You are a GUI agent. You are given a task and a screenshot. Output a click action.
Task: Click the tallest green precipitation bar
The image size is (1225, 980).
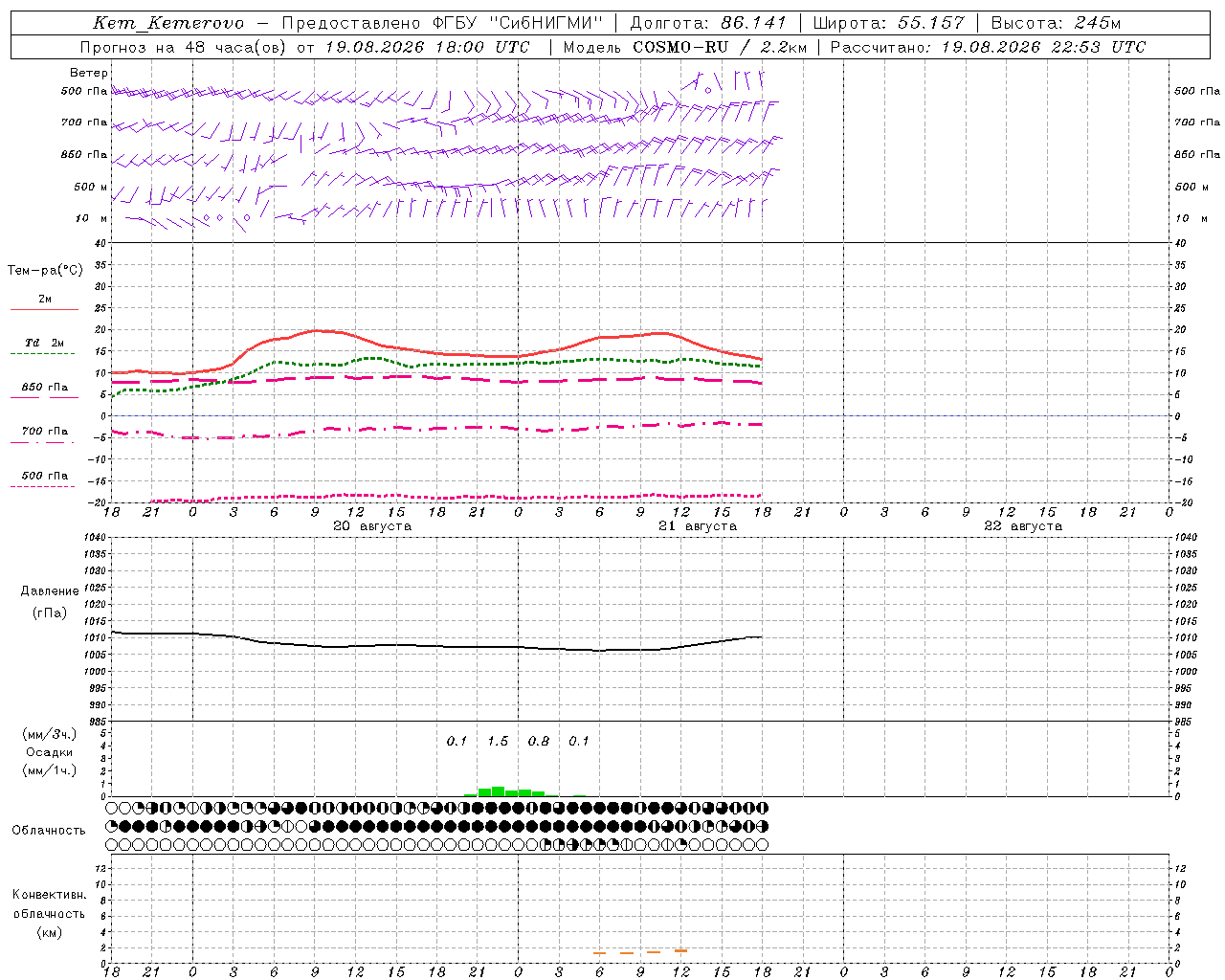click(x=498, y=791)
